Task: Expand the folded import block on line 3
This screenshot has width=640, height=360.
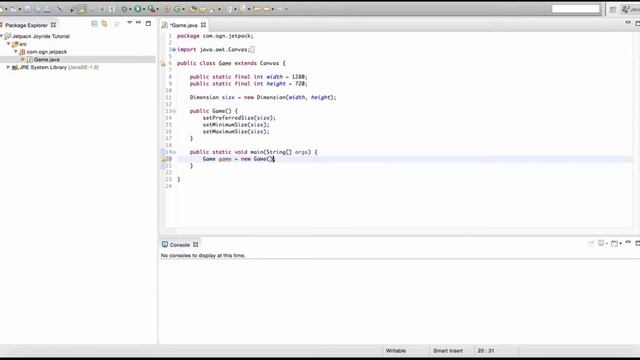Action: [x=174, y=50]
